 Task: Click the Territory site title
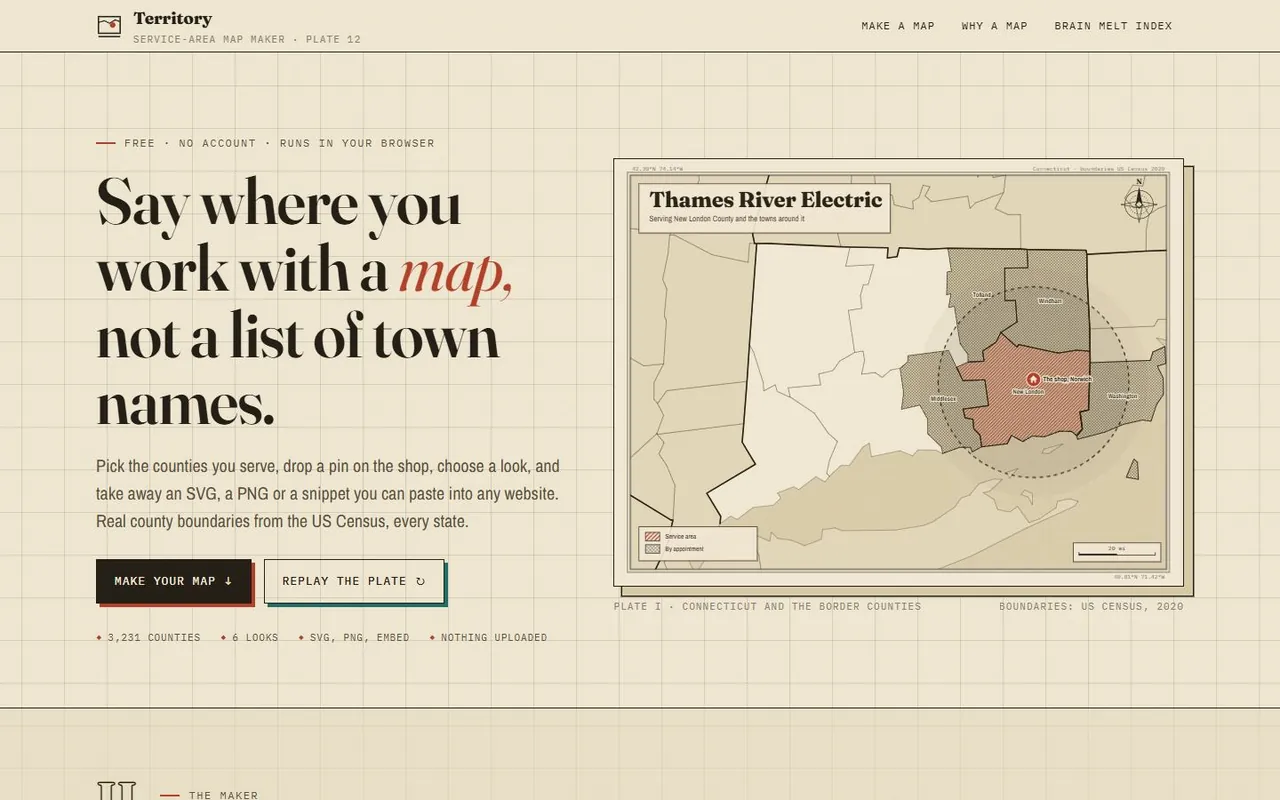point(172,18)
